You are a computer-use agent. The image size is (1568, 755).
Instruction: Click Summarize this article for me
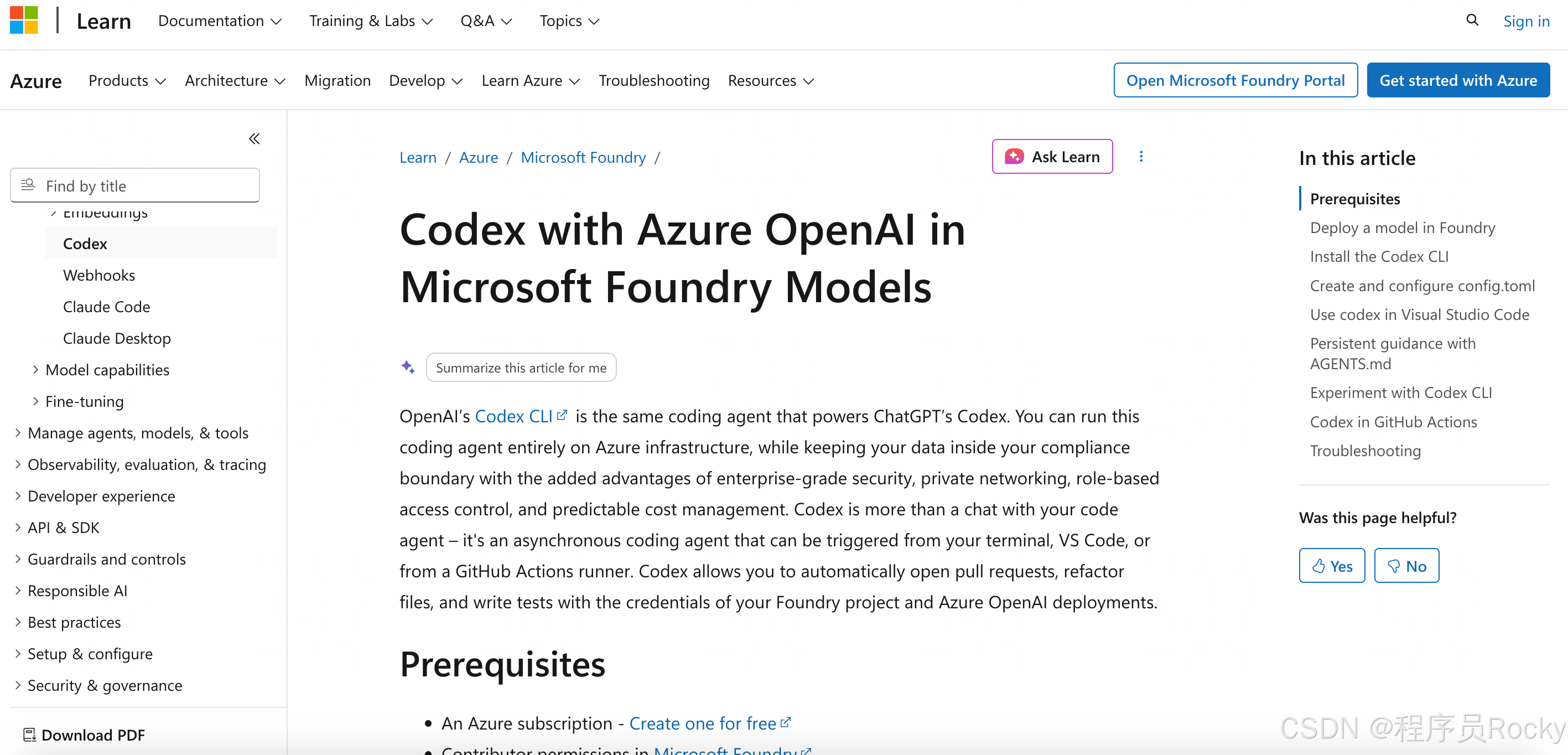pyautogui.click(x=521, y=367)
